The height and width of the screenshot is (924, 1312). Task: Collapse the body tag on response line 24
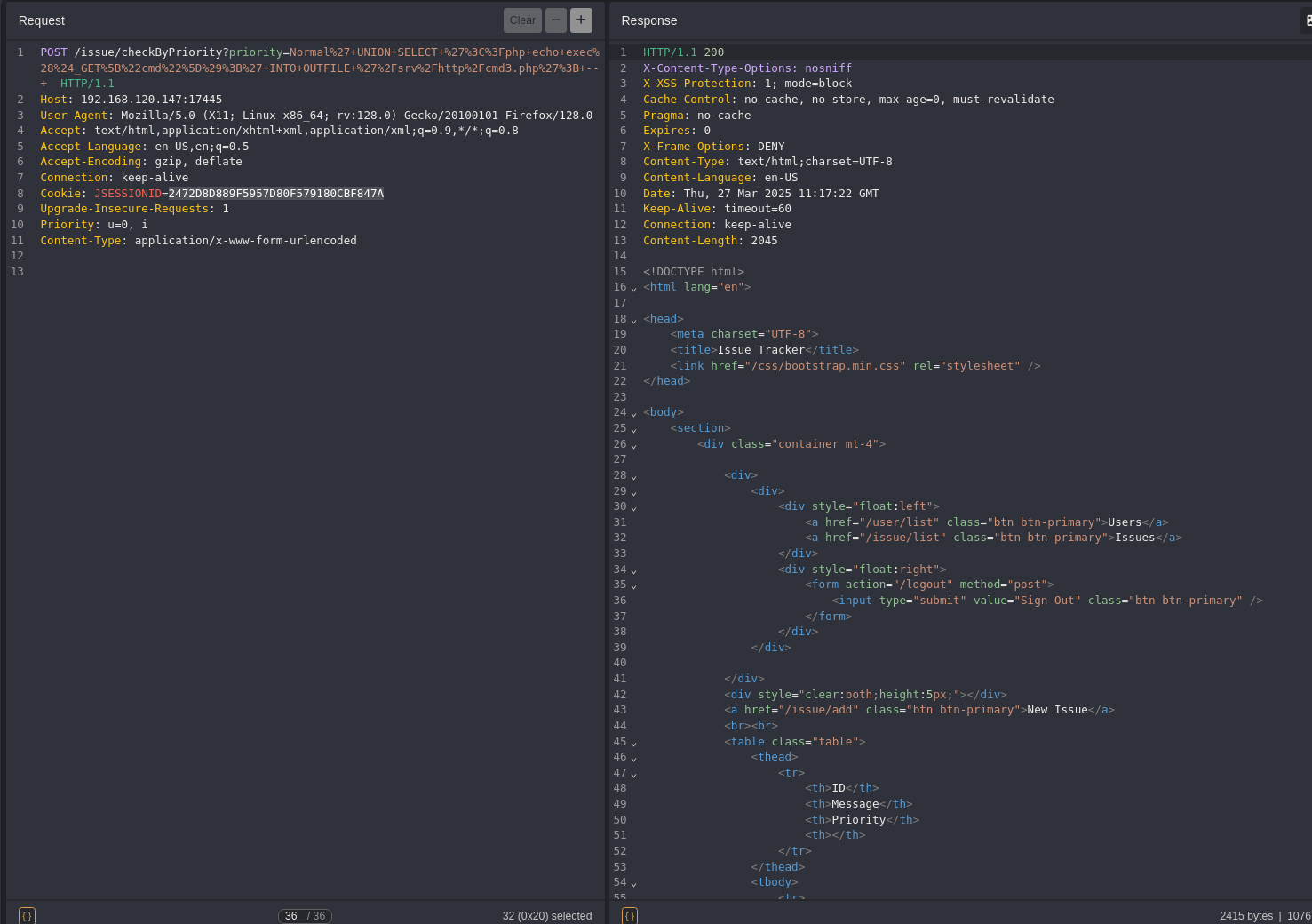[633, 413]
